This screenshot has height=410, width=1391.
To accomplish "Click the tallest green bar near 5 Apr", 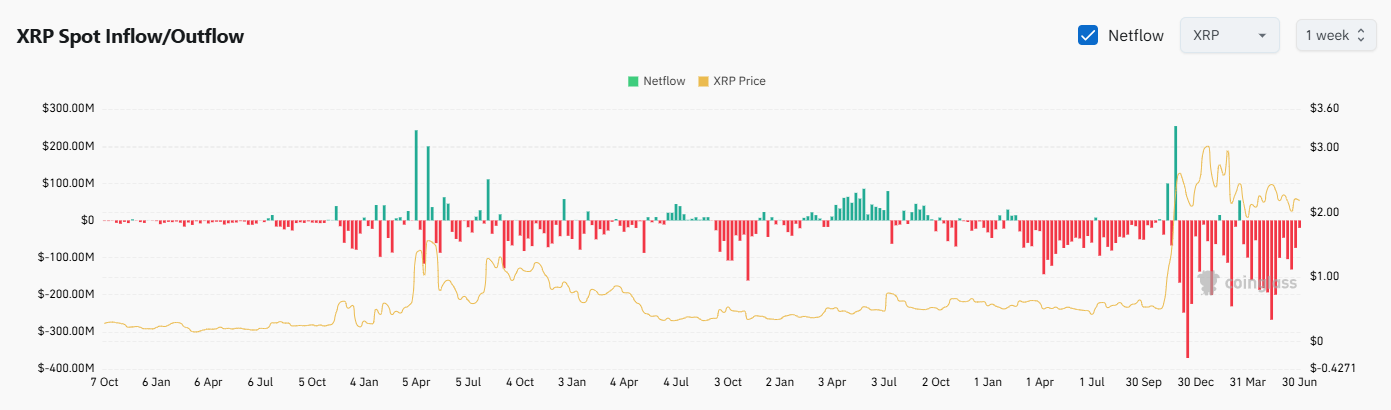I will (x=416, y=175).
